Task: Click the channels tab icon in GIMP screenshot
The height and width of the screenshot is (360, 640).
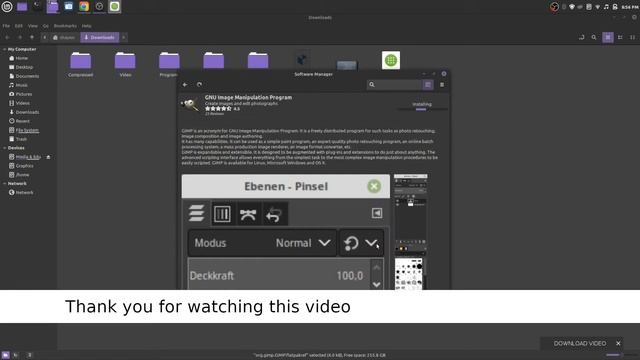Action: (x=222, y=213)
